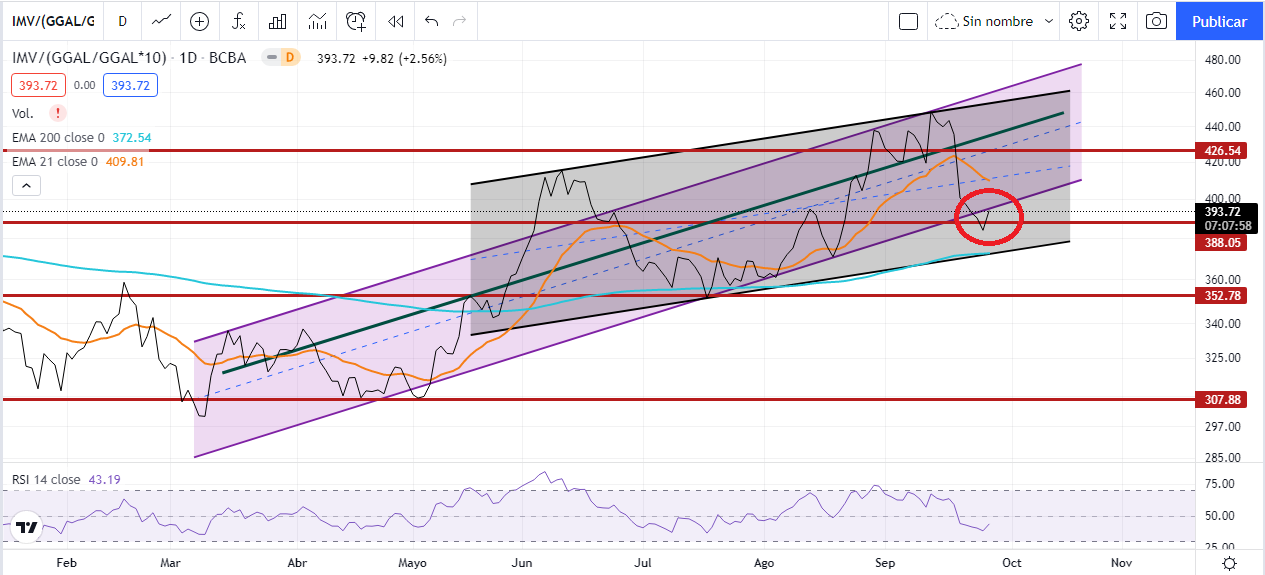Open symbol search on IMV/(GGAL/G

[52, 21]
